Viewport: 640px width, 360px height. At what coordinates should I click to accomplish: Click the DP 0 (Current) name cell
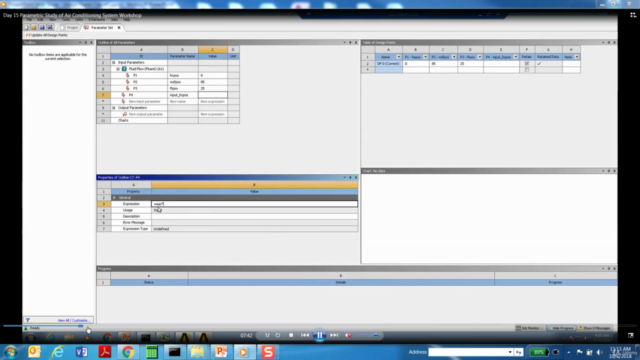pyautogui.click(x=388, y=64)
